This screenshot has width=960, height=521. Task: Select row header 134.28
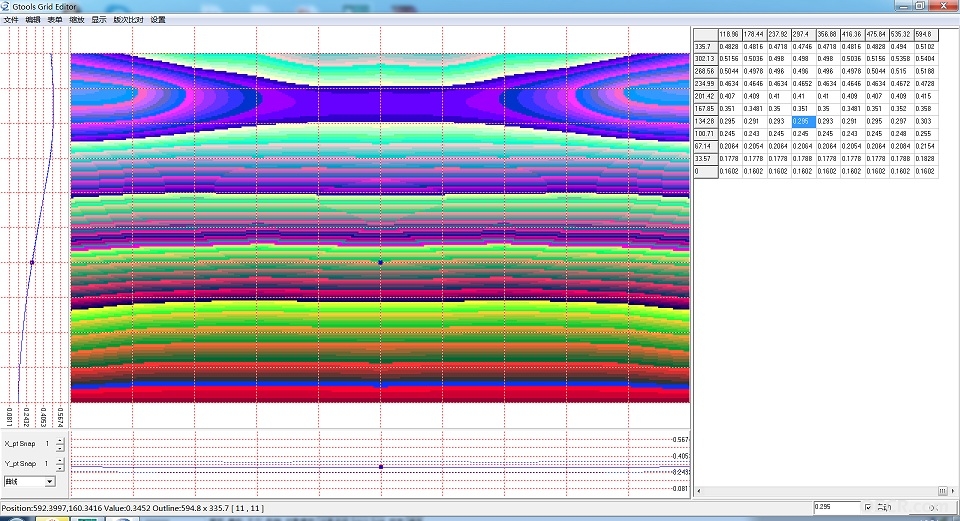706,121
